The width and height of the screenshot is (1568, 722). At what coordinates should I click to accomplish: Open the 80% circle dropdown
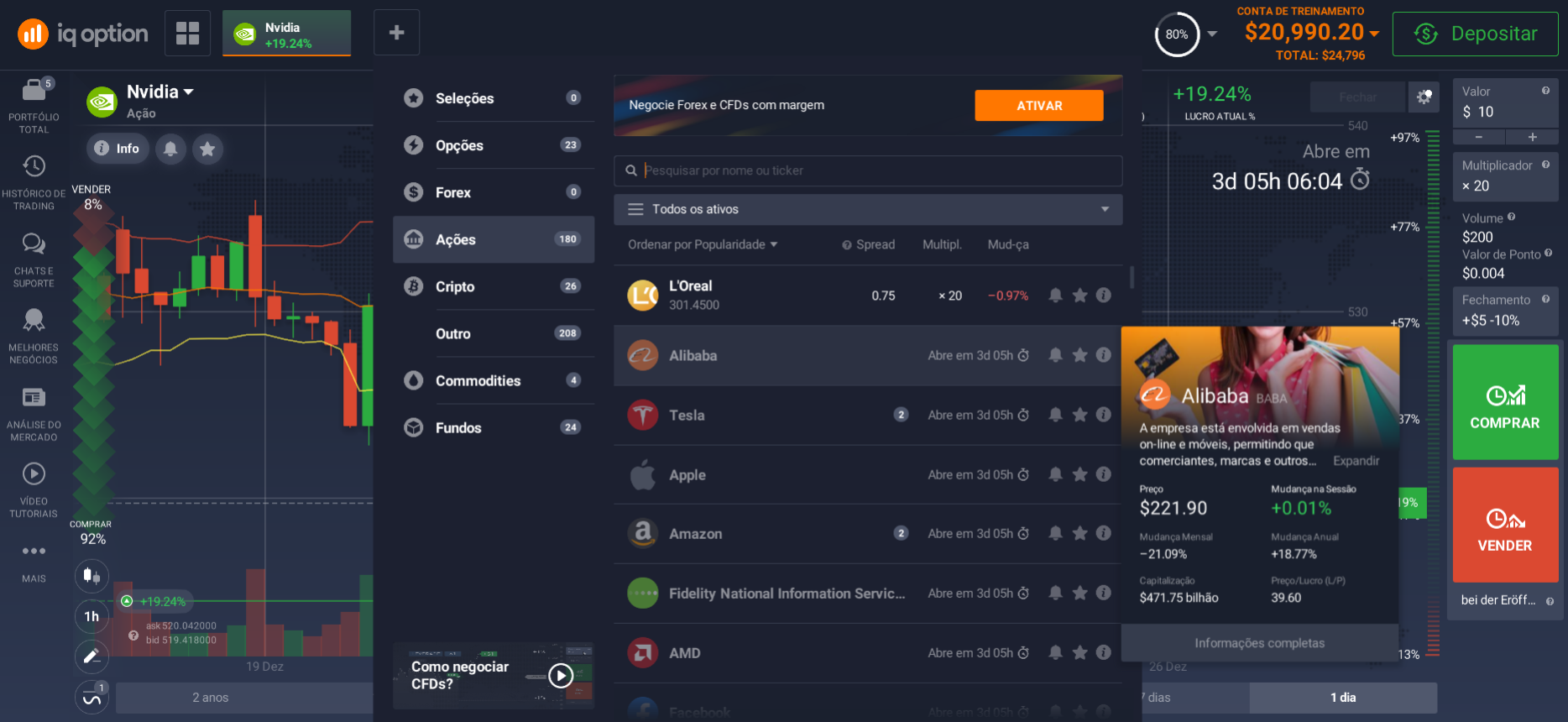coord(1212,34)
